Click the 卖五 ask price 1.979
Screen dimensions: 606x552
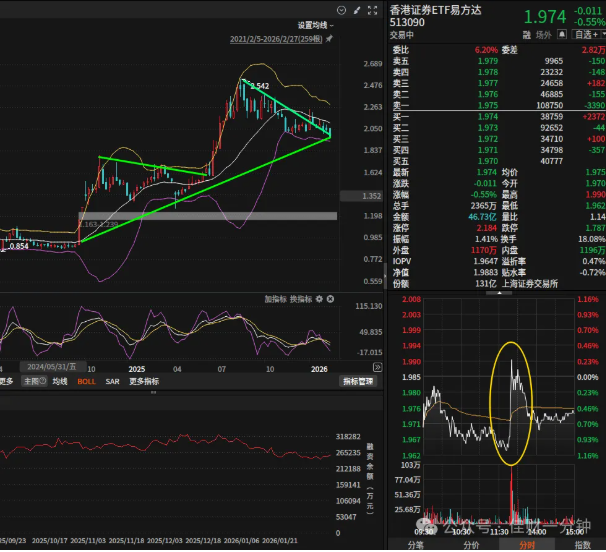point(488,61)
